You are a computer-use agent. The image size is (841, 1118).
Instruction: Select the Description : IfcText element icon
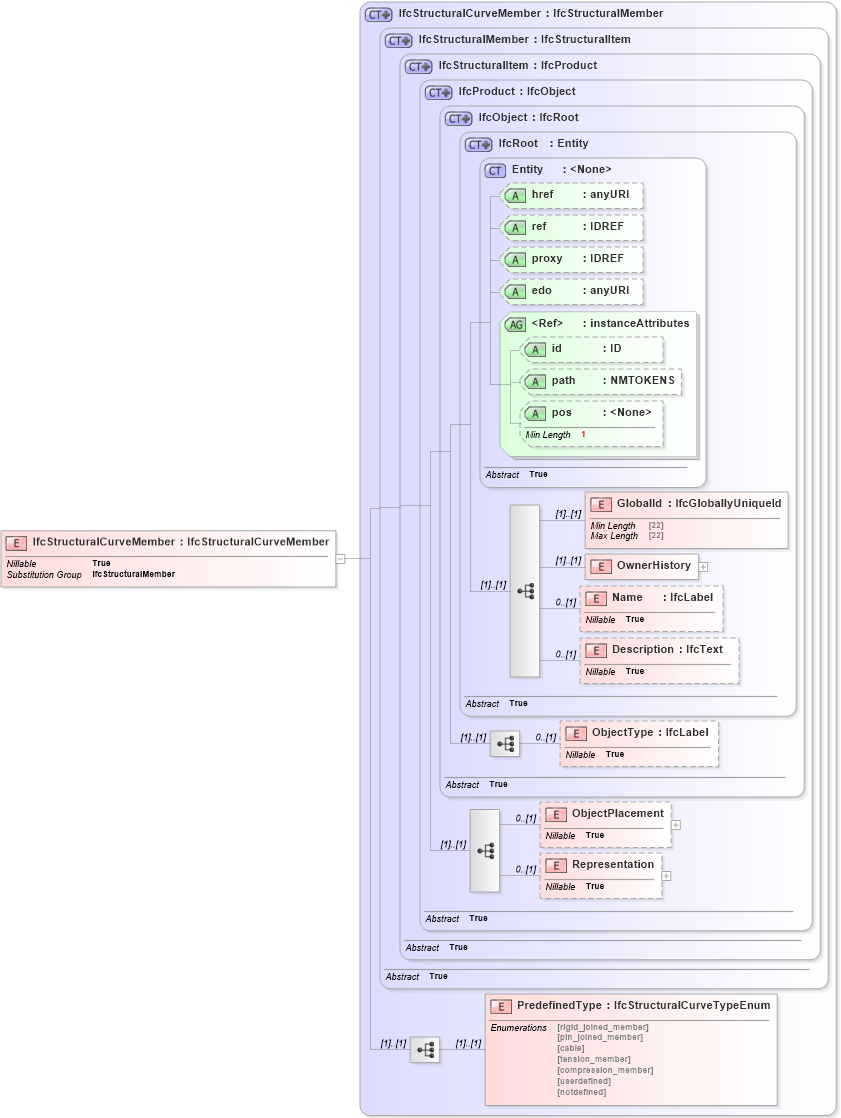click(597, 649)
